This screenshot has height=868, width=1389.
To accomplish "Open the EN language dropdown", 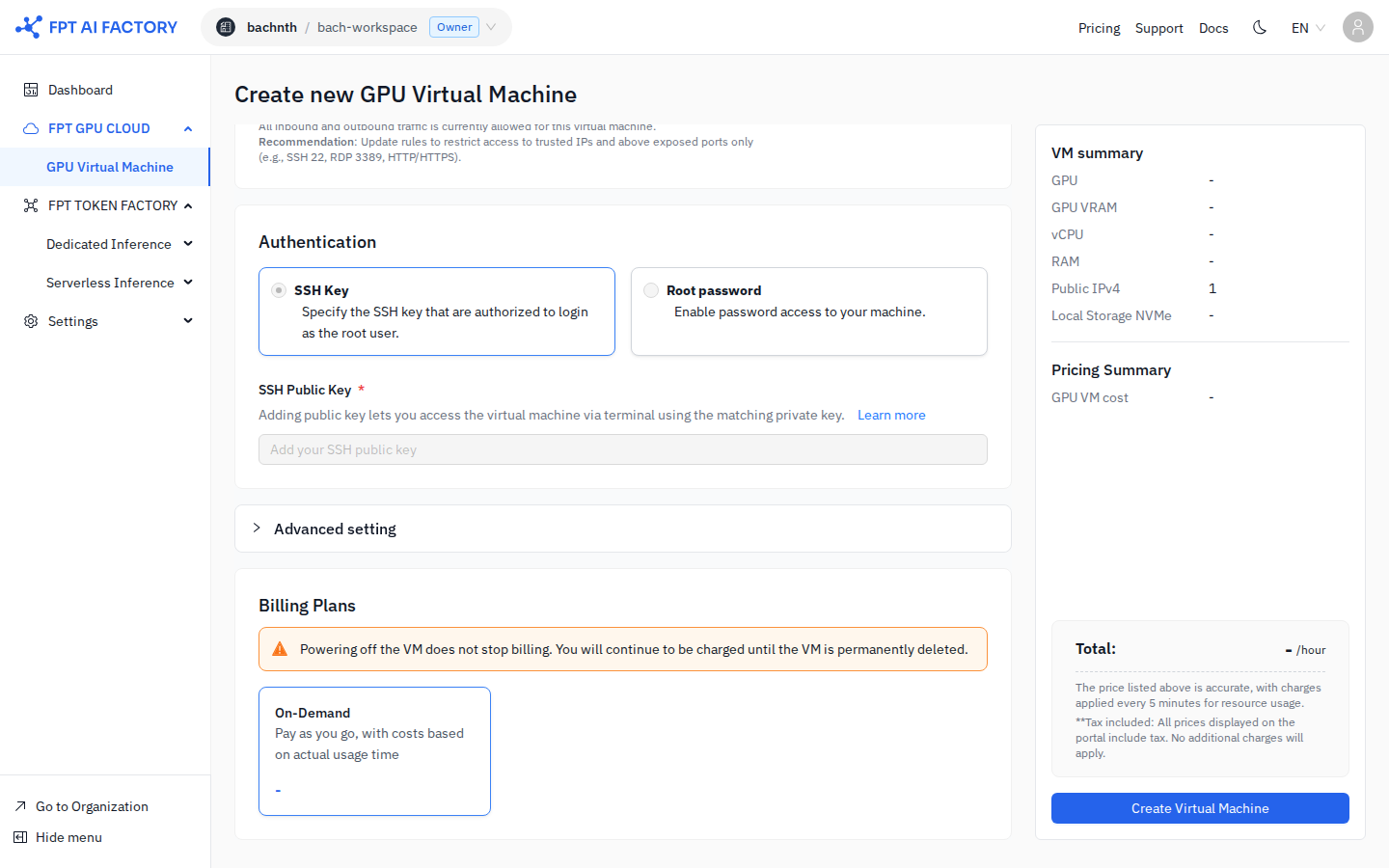I will pyautogui.click(x=1308, y=28).
